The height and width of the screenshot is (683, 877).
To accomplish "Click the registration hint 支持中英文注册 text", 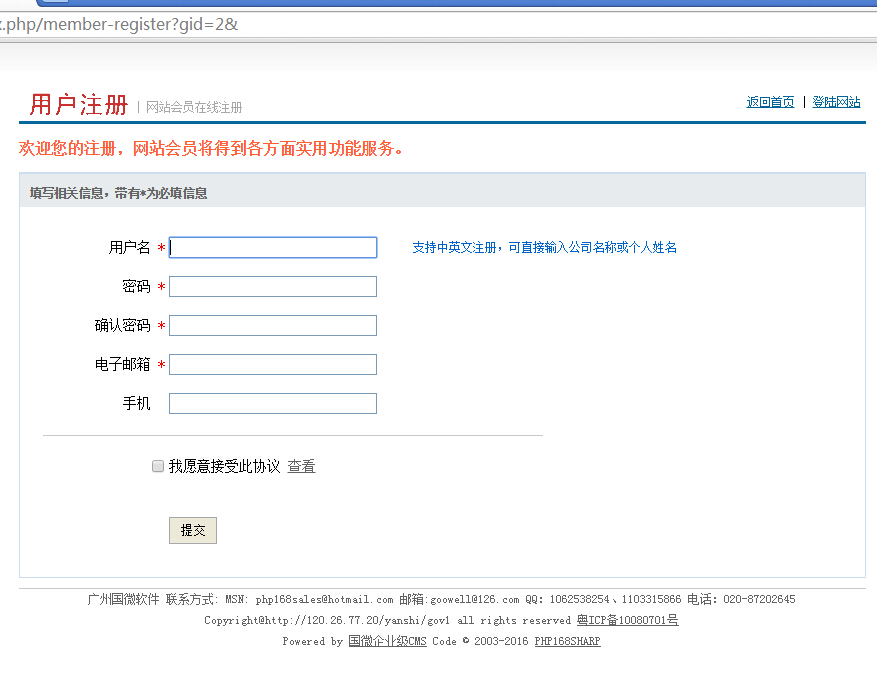I will tap(453, 247).
